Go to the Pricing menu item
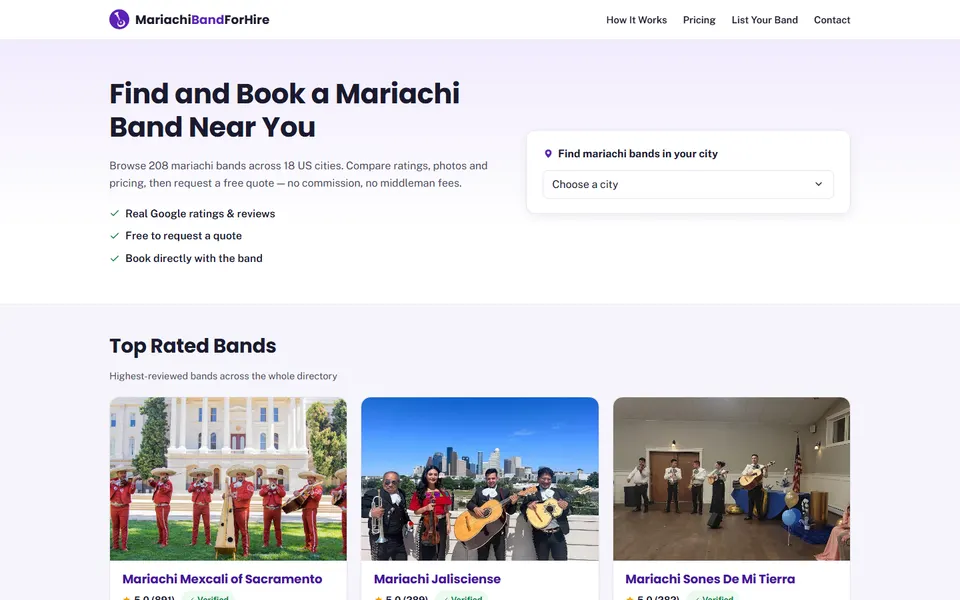Screen dimensions: 960x600 pyautogui.click(x=699, y=20)
